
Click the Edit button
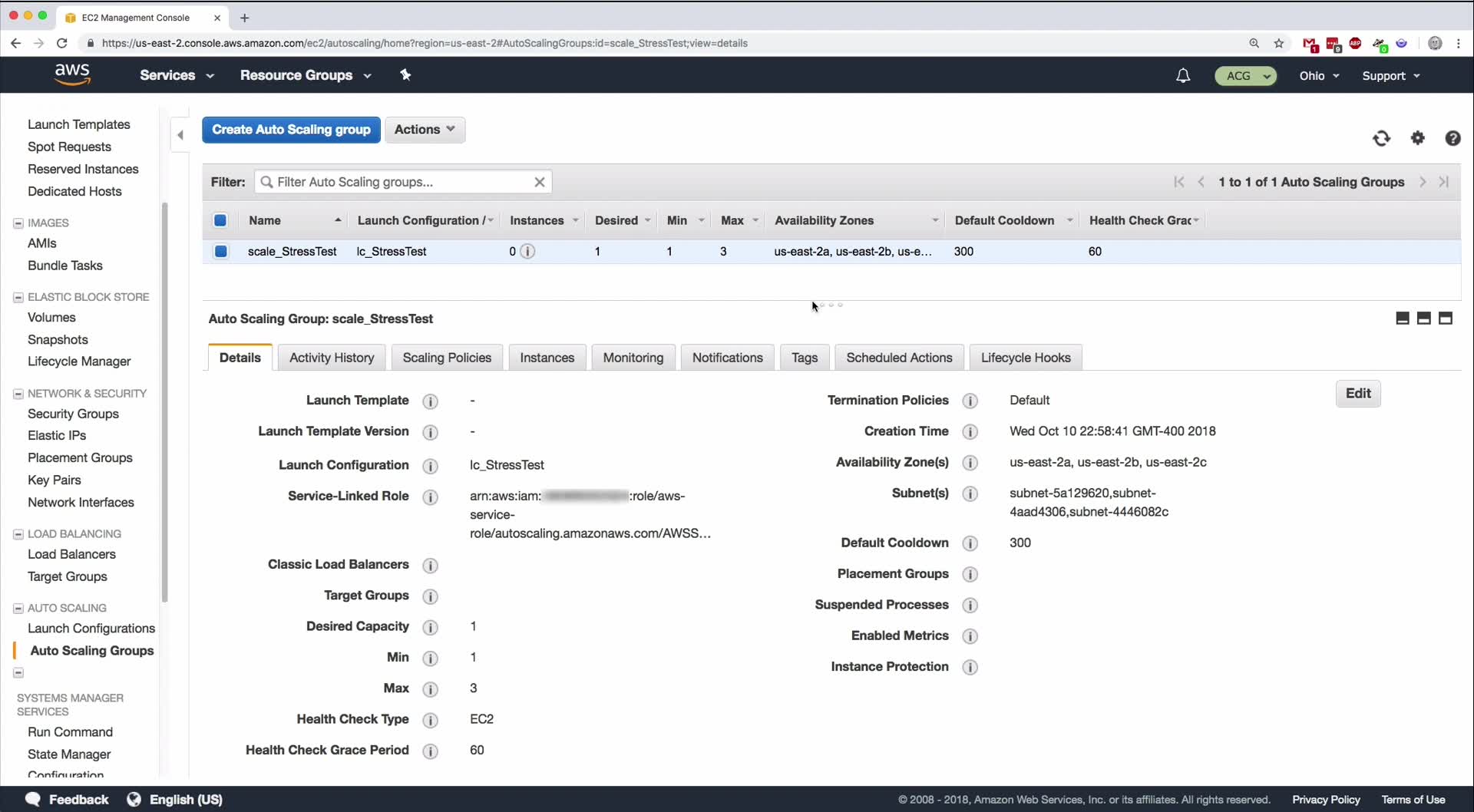coord(1358,394)
